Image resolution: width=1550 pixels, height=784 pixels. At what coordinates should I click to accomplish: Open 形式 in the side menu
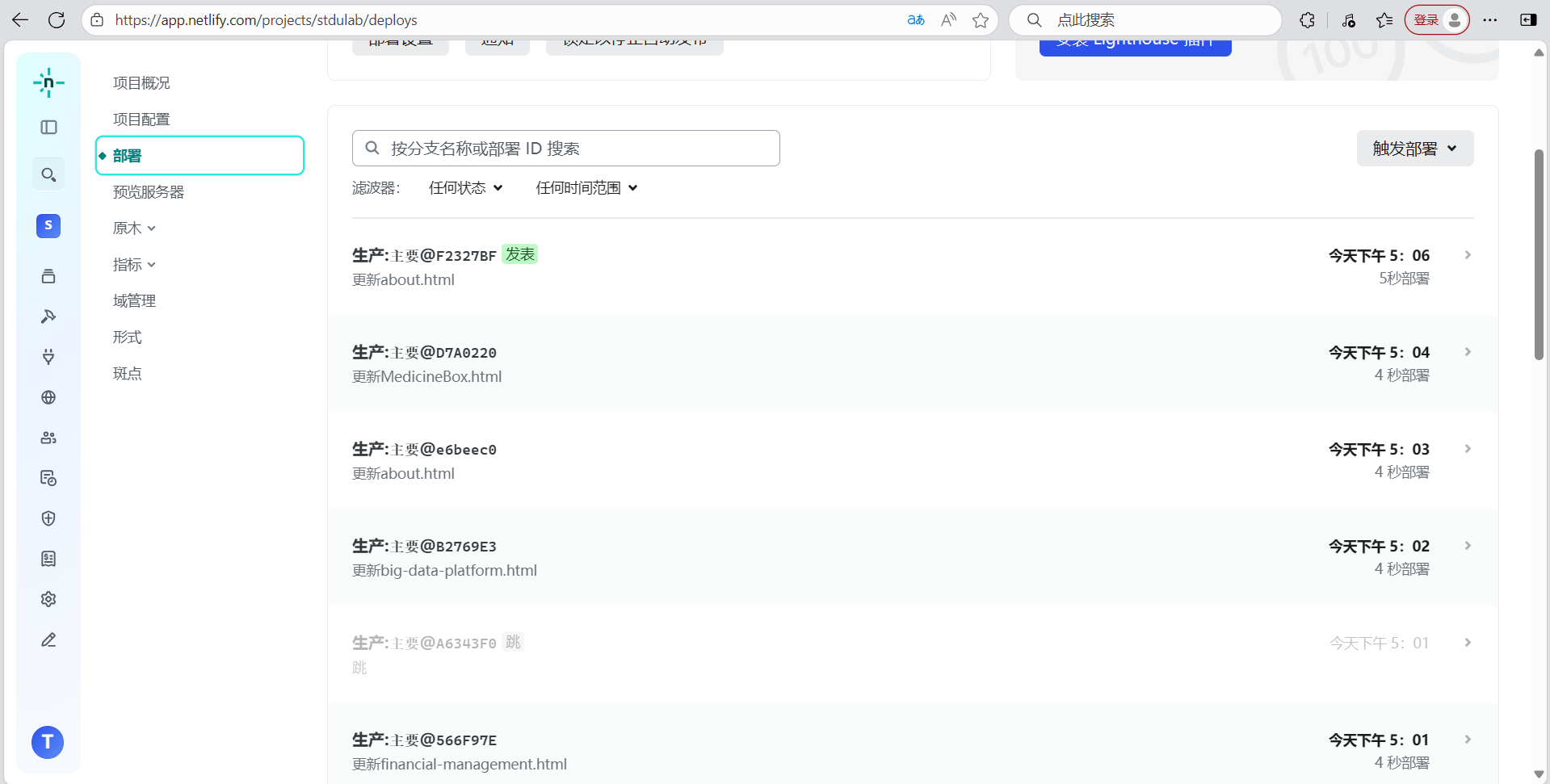point(127,337)
